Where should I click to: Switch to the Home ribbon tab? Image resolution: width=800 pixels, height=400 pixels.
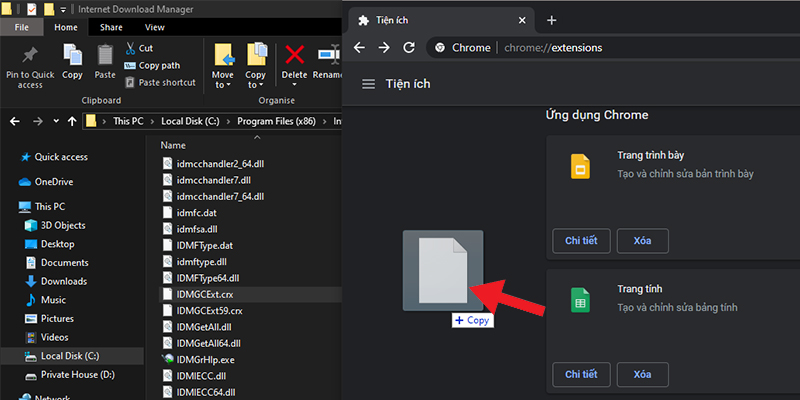(66, 28)
